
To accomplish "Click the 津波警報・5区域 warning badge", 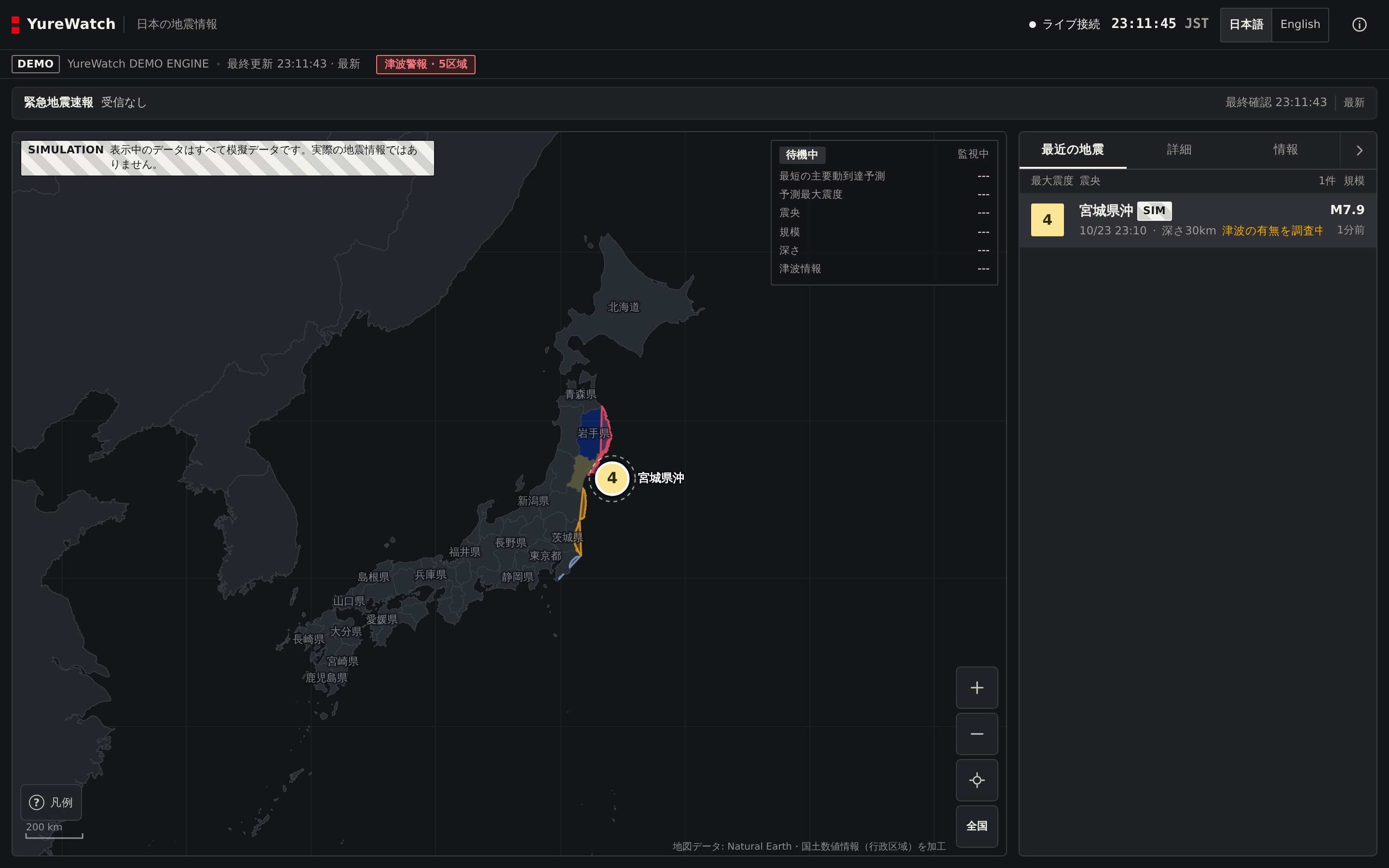I will (425, 64).
